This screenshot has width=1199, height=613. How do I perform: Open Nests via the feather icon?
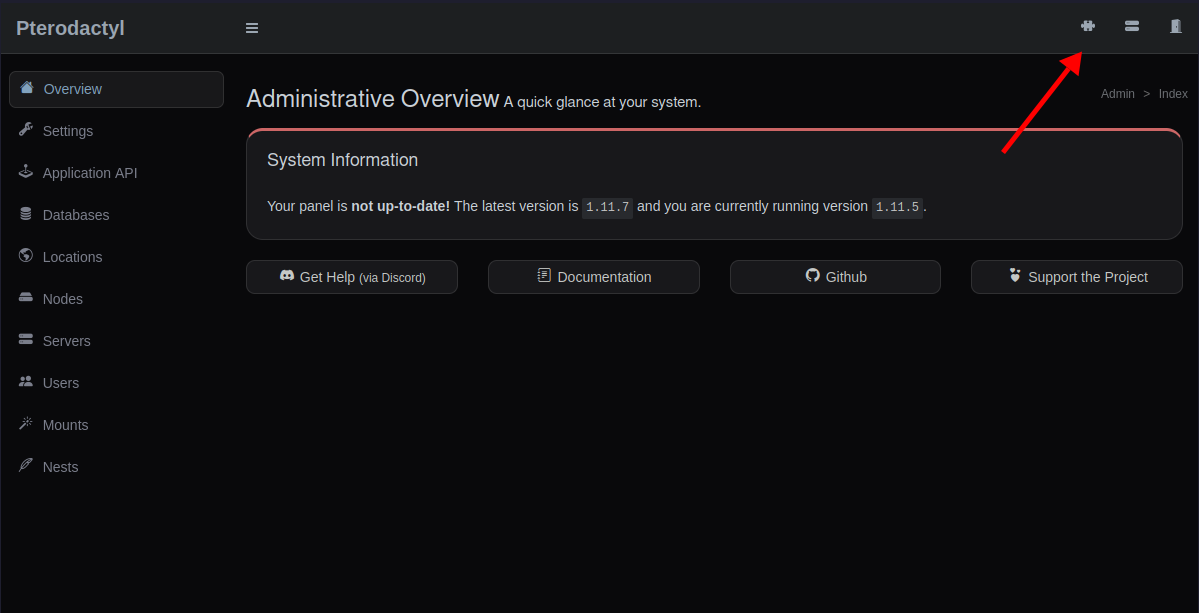(x=26, y=466)
